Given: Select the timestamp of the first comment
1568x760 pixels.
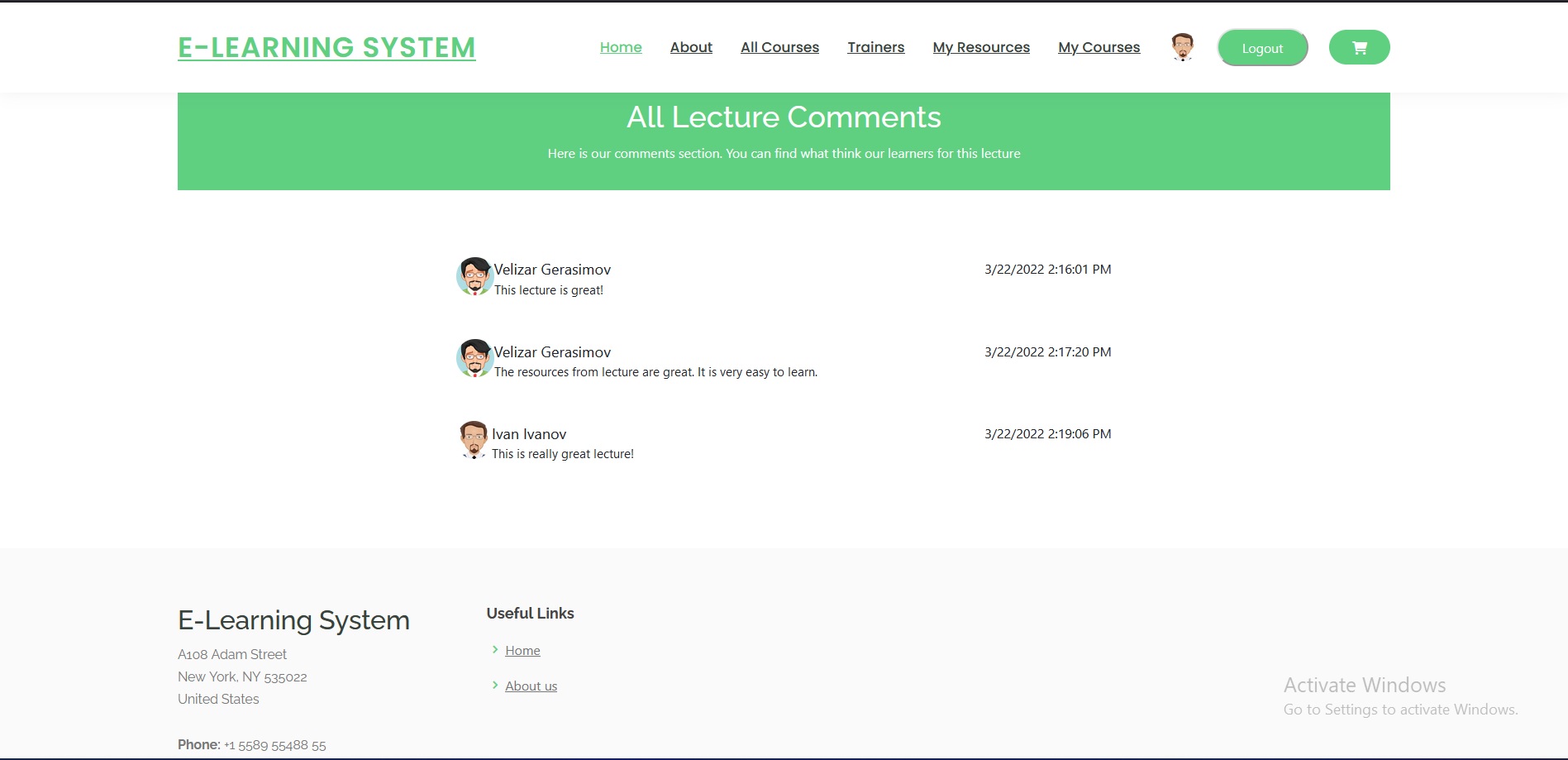Looking at the screenshot, I should pyautogui.click(x=1047, y=269).
